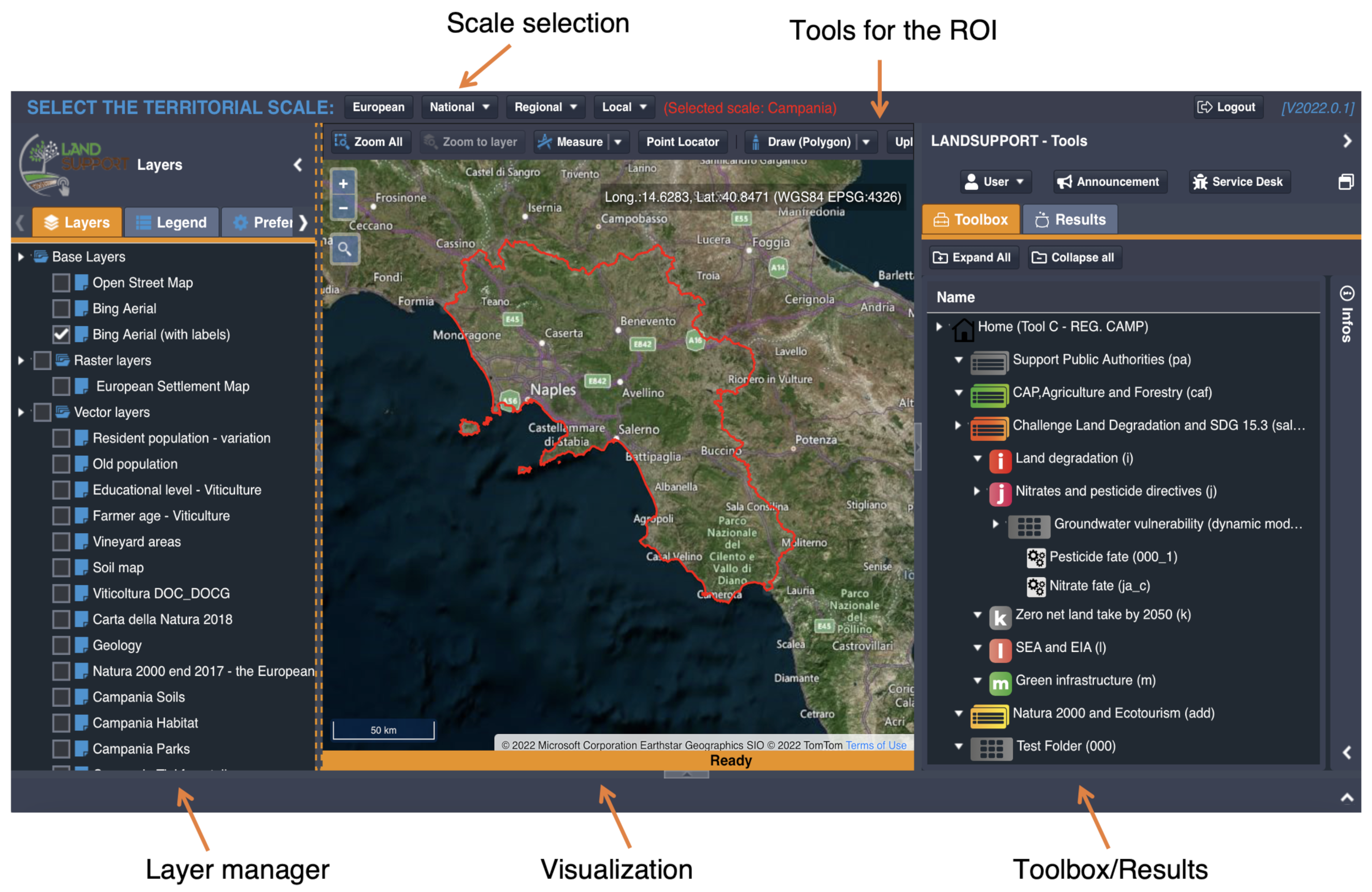Switch to the Results tab
The image size is (1372, 892).
[x=1070, y=220]
